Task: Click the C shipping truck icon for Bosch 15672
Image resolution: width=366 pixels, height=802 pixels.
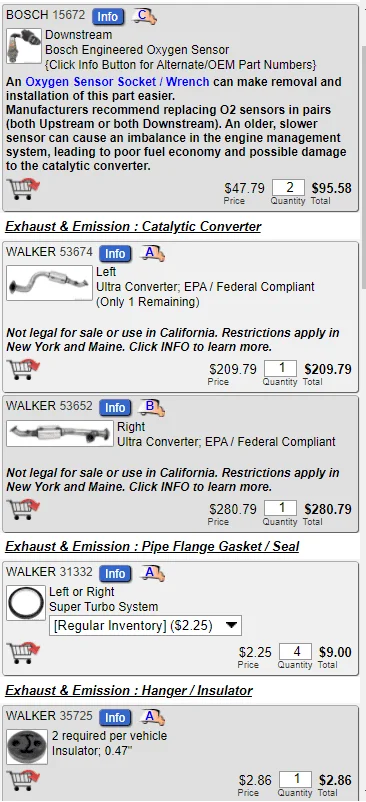Action: tap(144, 16)
